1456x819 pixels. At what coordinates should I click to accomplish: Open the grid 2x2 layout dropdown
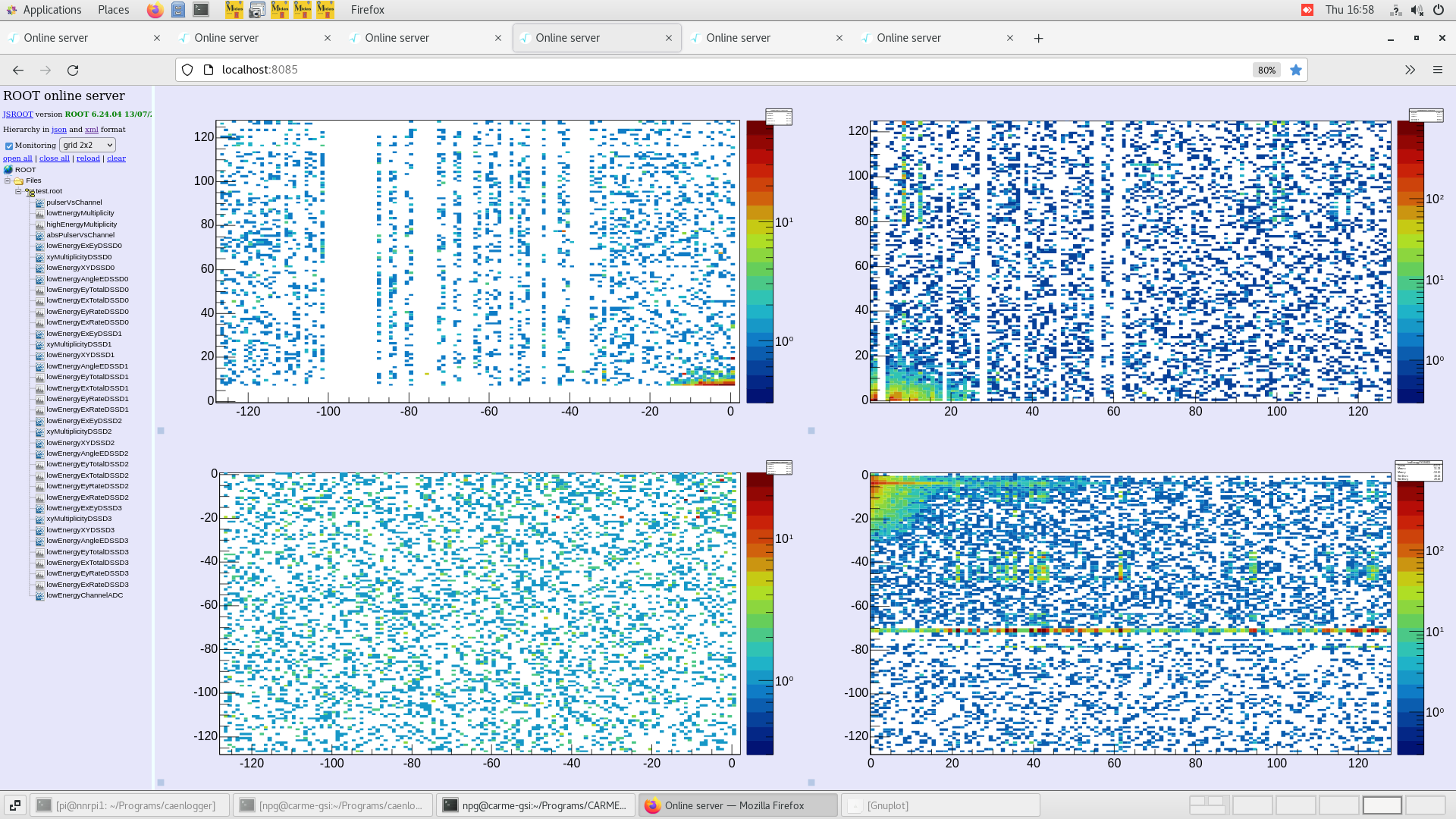(x=86, y=145)
